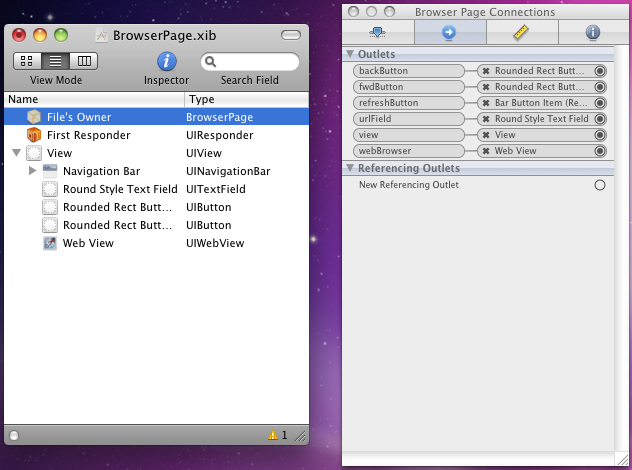Viewport: 632px width, 470px height.
Task: Select the first Rounded Rect Button row
Action: 156,207
